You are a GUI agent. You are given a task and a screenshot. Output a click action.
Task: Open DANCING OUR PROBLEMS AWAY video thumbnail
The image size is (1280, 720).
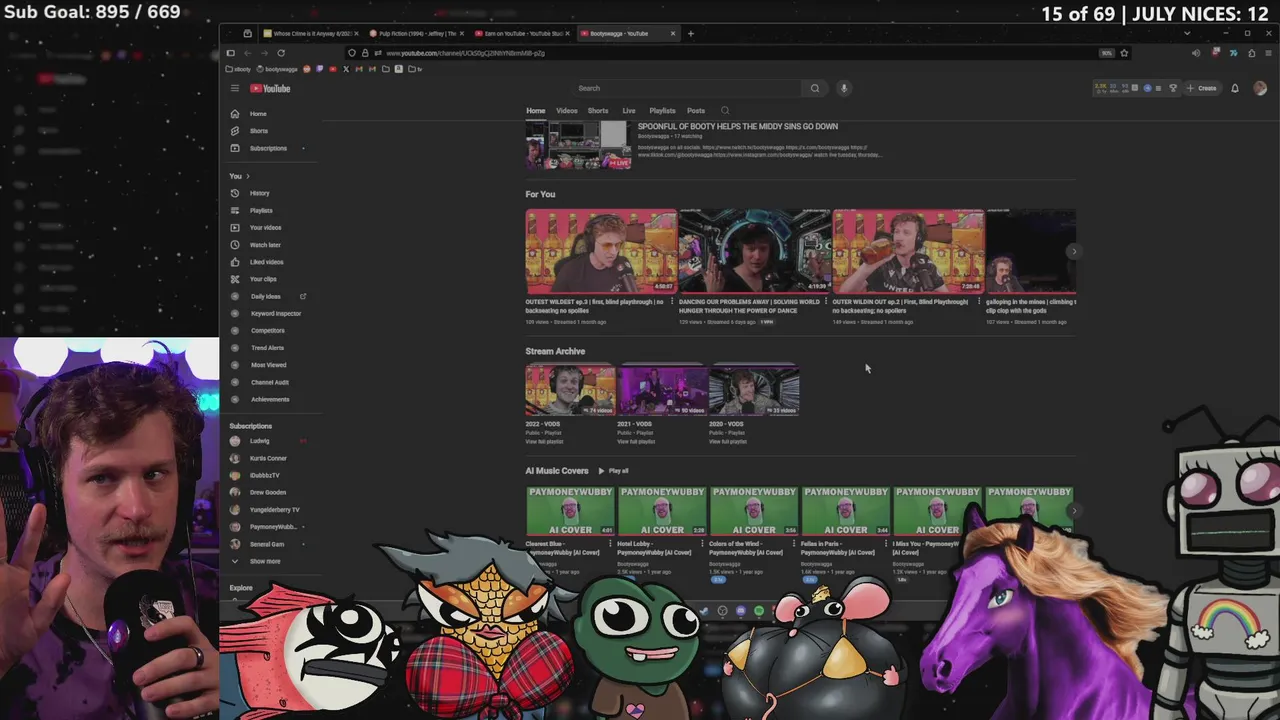[755, 251]
